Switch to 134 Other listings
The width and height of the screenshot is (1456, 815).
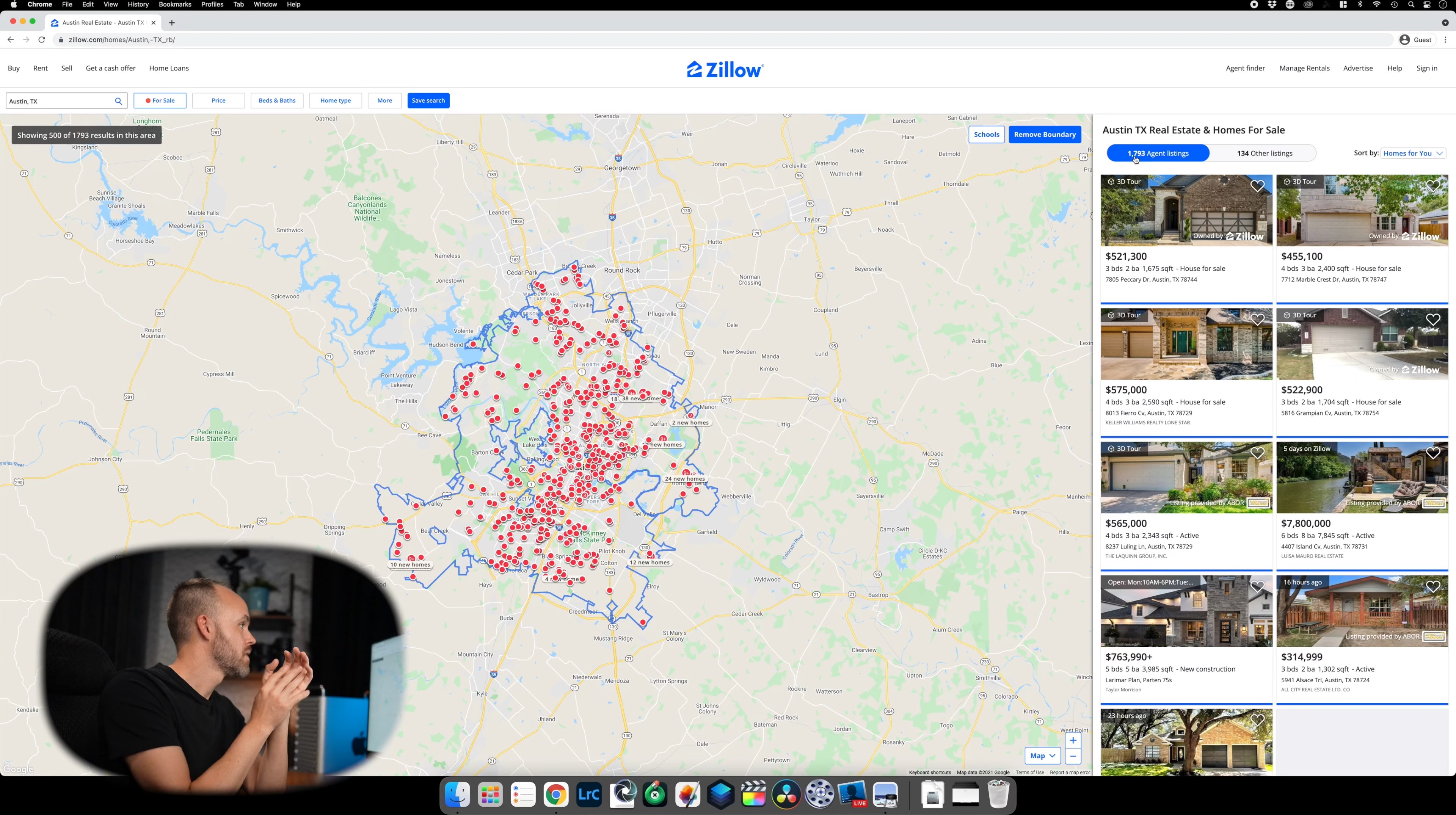pyautogui.click(x=1265, y=153)
